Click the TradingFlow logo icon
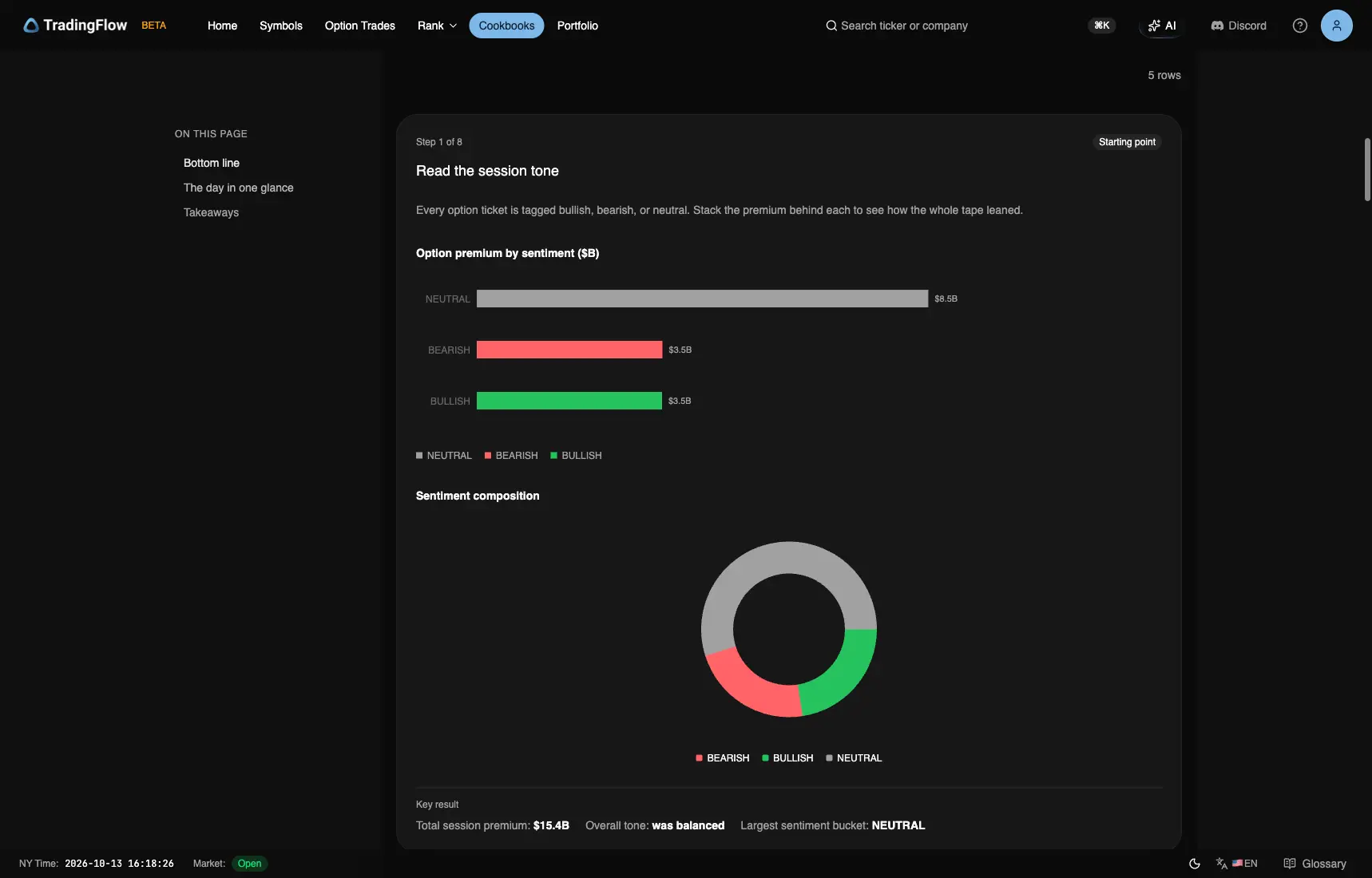 (31, 26)
